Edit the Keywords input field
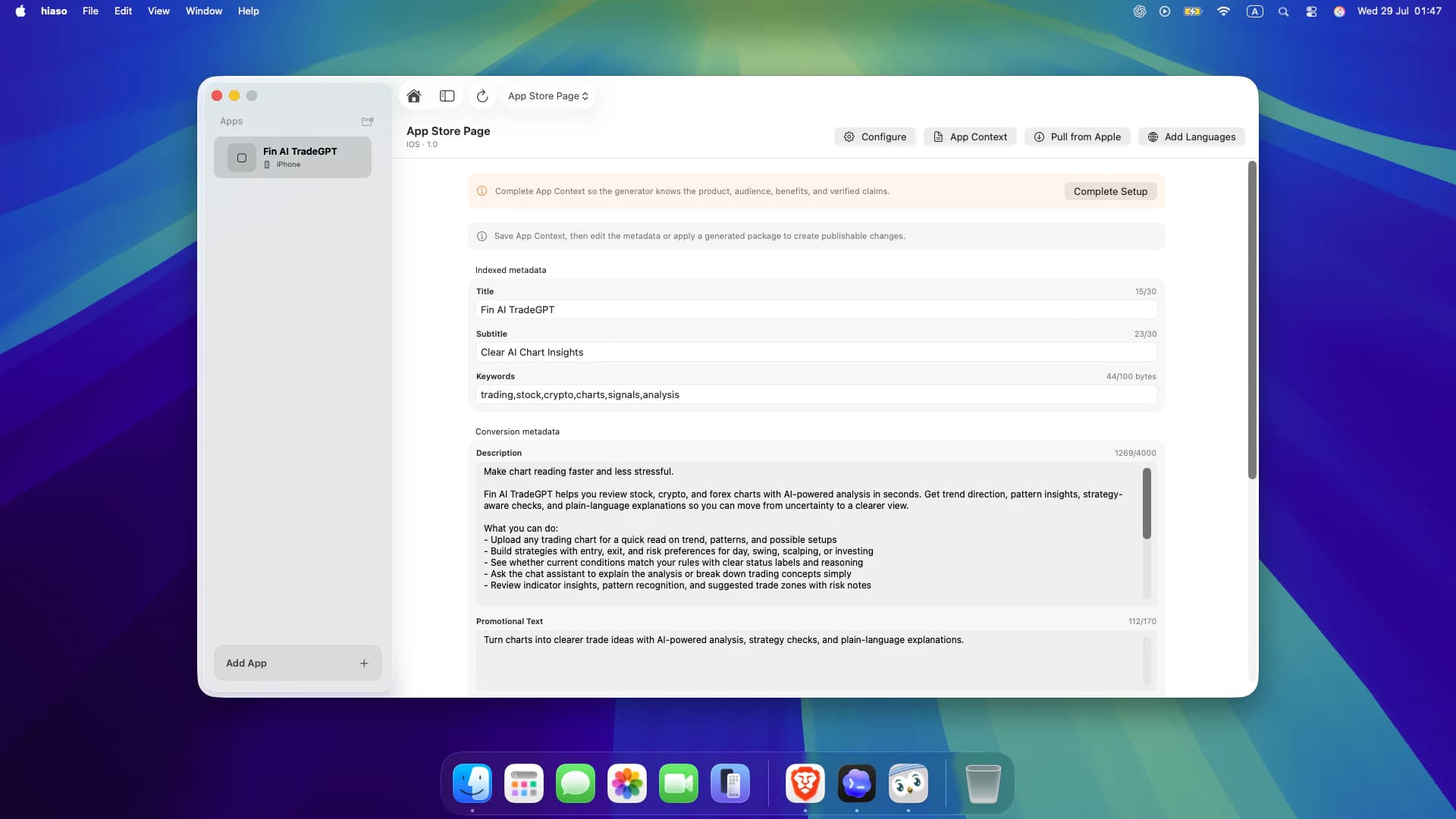The width and height of the screenshot is (1456, 819). pyautogui.click(x=816, y=394)
